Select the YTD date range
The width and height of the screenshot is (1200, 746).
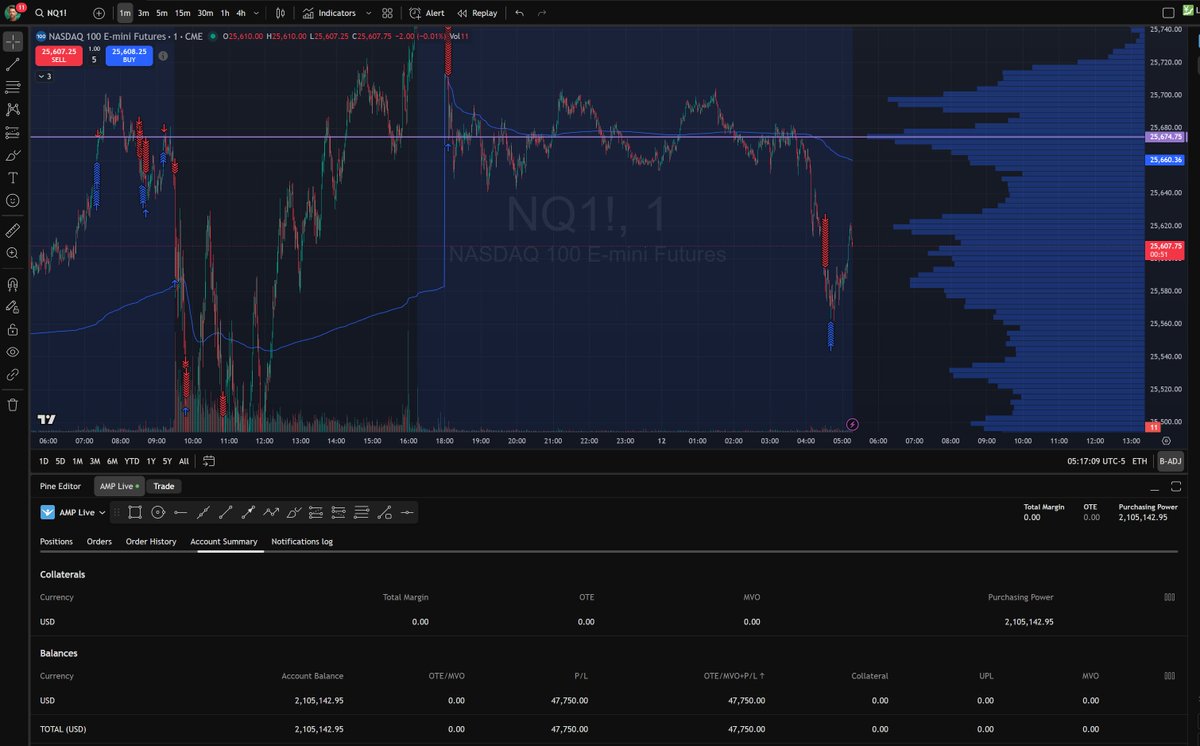click(131, 461)
